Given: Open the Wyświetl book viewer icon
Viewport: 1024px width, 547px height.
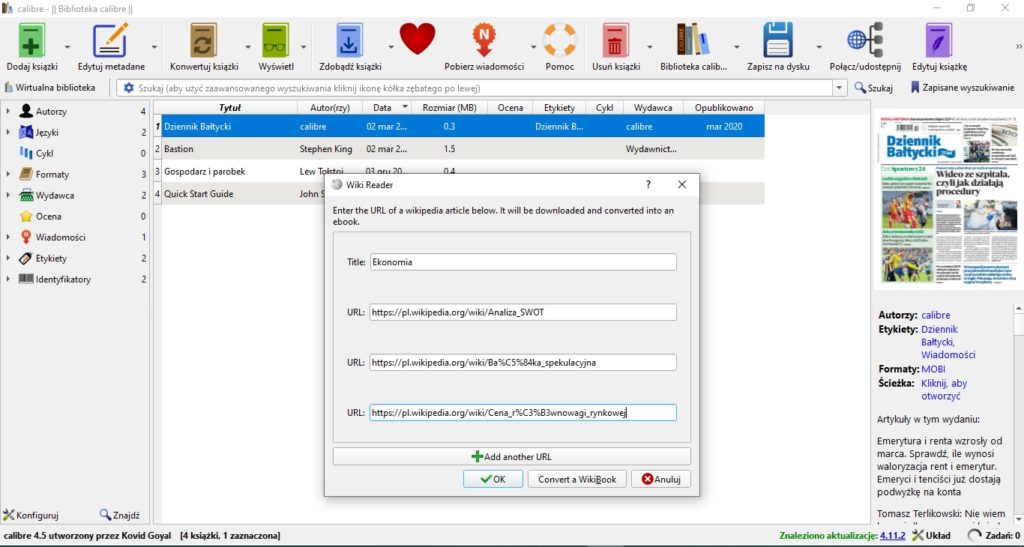Looking at the screenshot, I should (276, 40).
